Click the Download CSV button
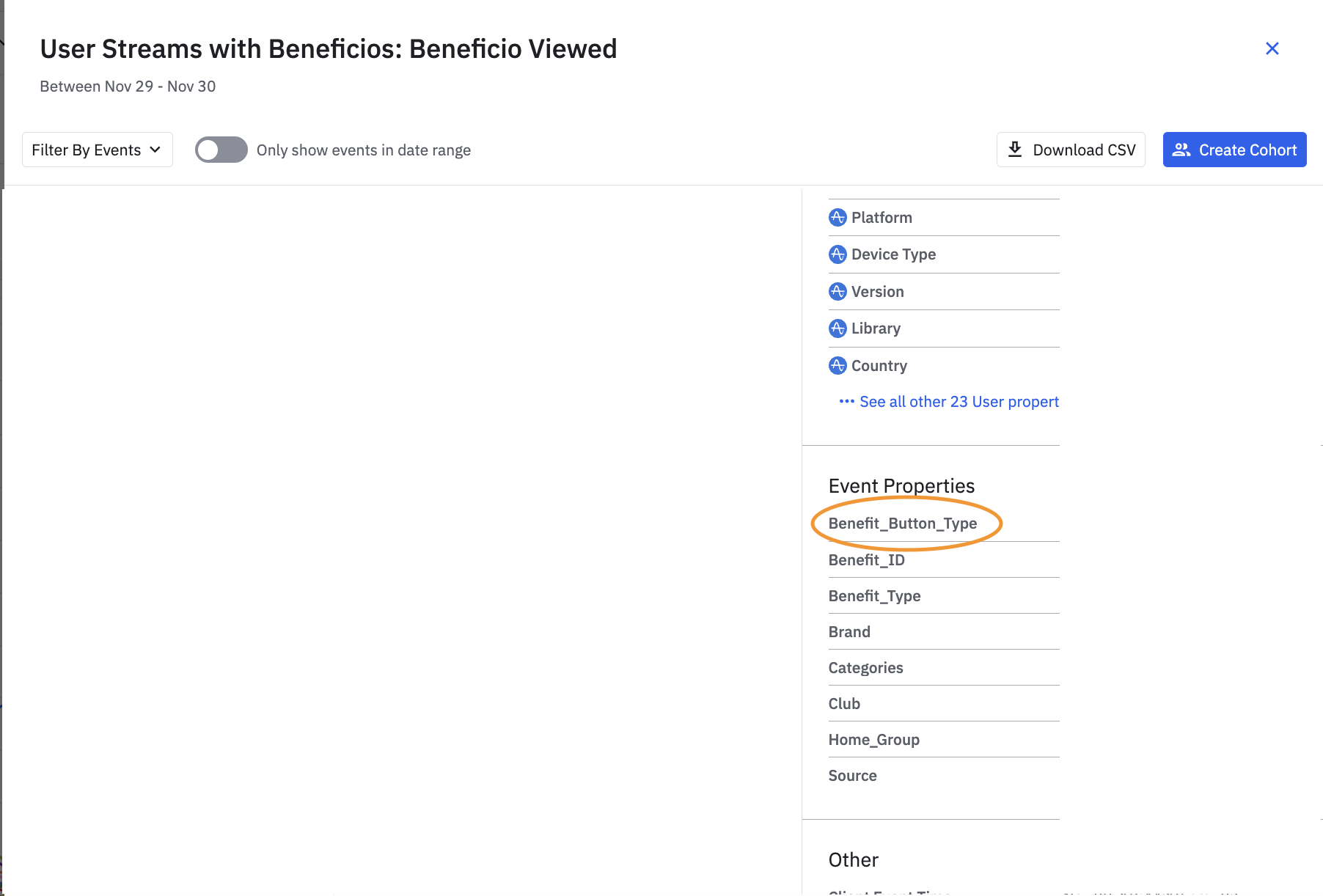 [1070, 150]
